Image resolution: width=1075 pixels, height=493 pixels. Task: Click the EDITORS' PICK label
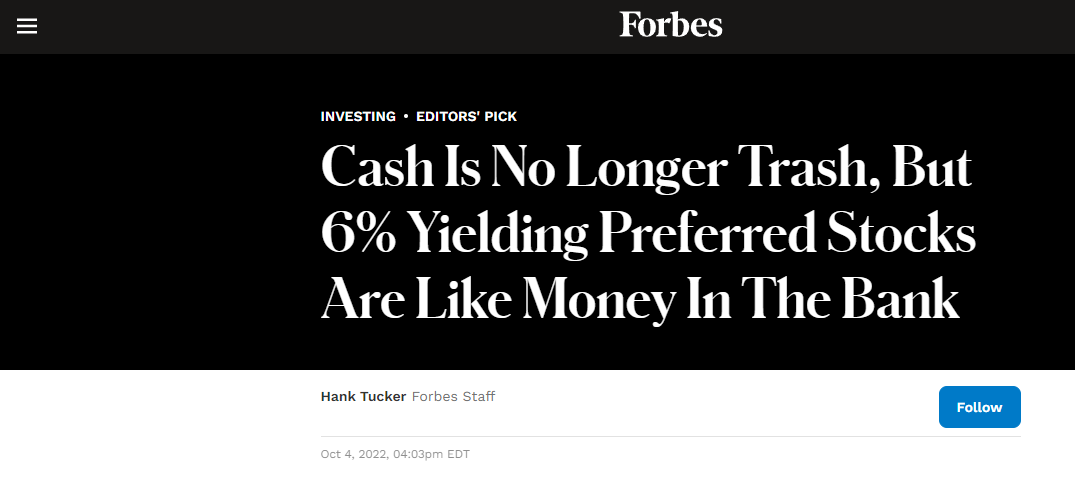[x=466, y=116]
